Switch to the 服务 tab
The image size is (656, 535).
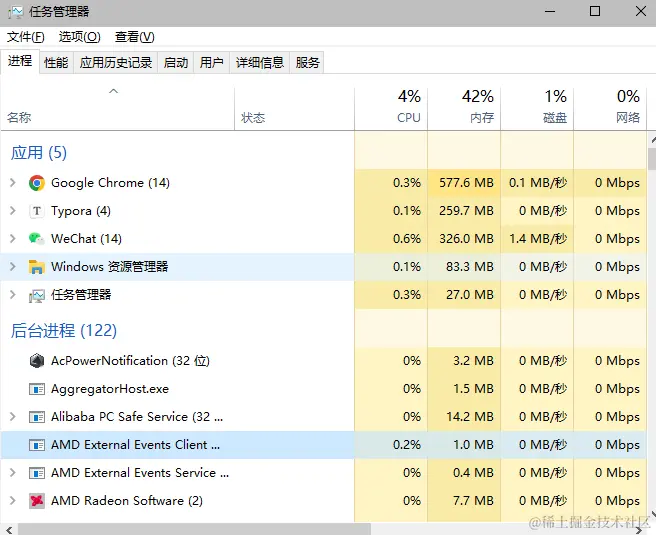click(308, 63)
